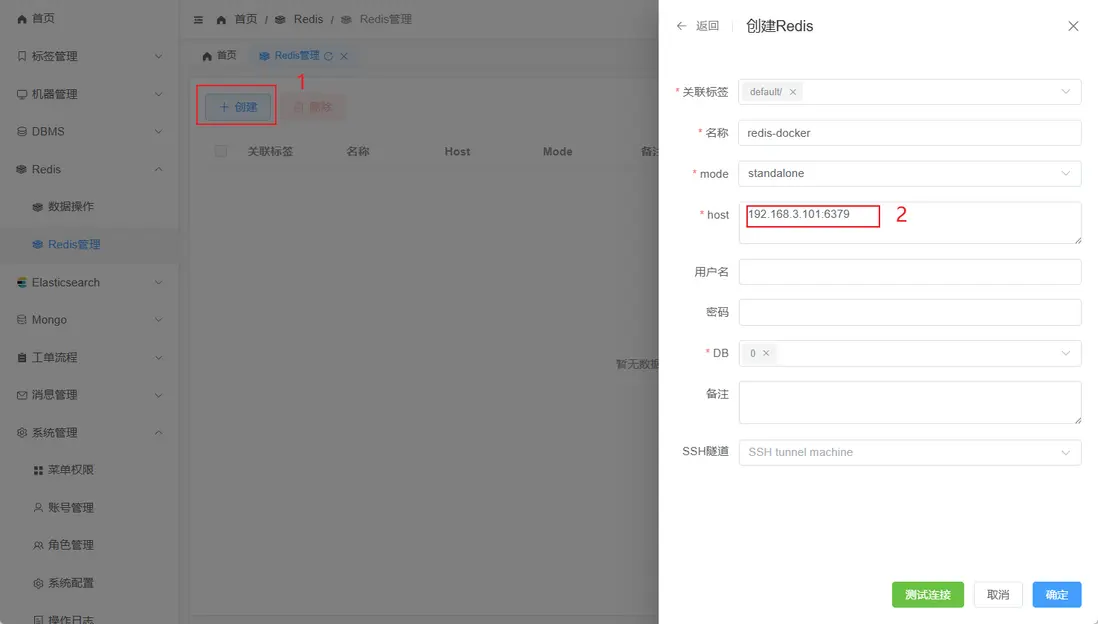
Task: Click the 删除 button
Action: click(313, 107)
